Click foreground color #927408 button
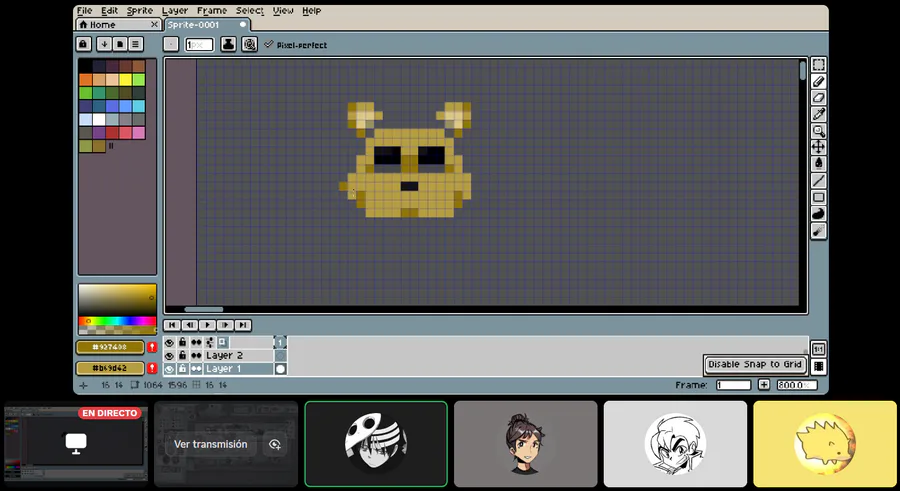Screen dimensions: 900x491 (x=110, y=347)
